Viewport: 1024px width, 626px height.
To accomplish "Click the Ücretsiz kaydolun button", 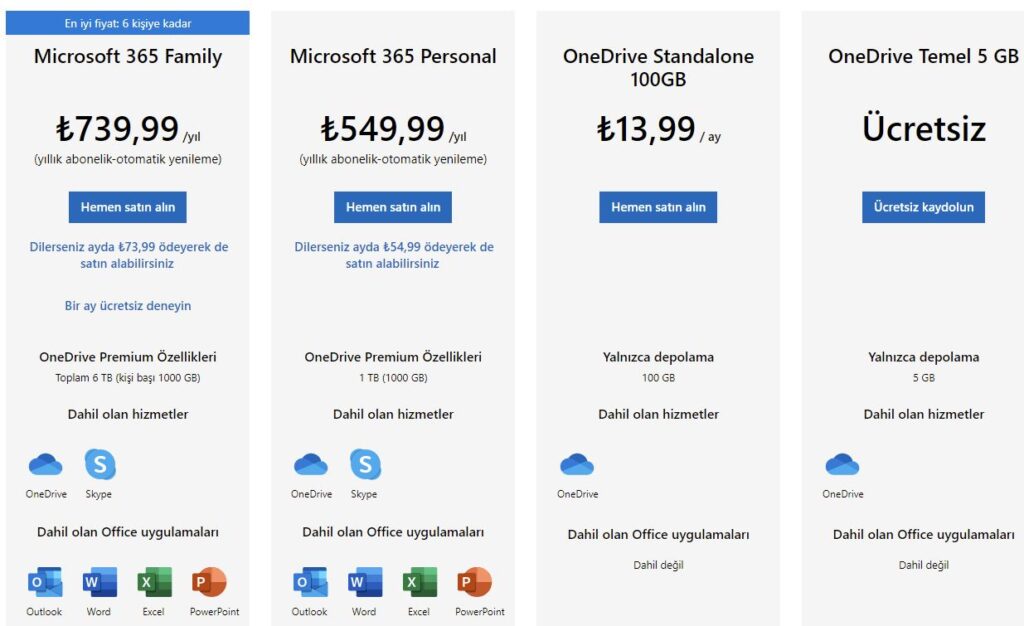I will tap(923, 207).
